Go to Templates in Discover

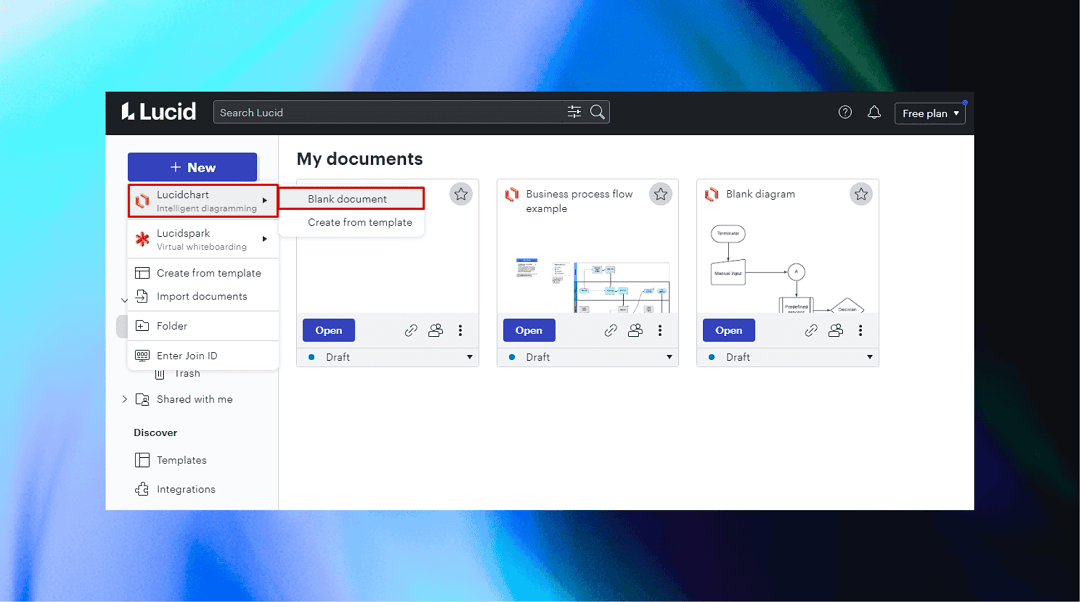(181, 460)
